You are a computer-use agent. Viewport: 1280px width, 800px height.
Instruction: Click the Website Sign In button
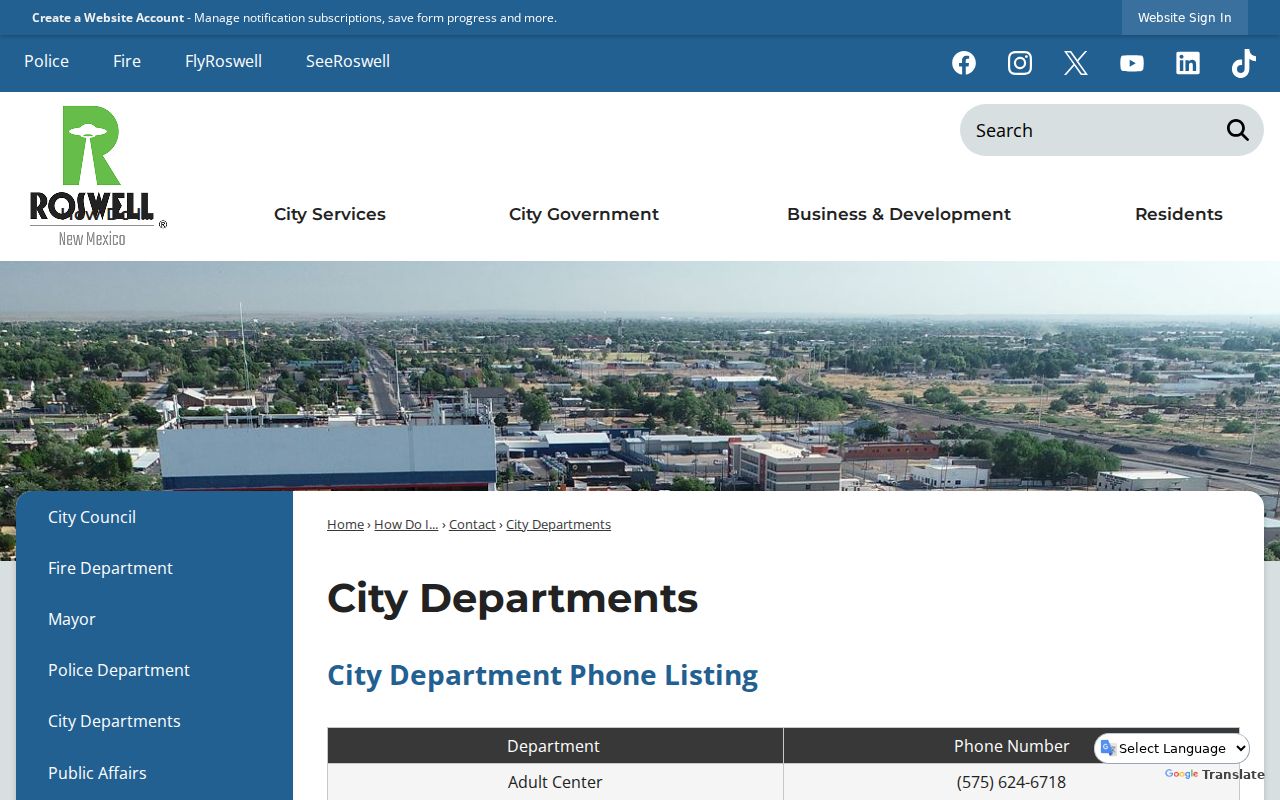click(1185, 17)
